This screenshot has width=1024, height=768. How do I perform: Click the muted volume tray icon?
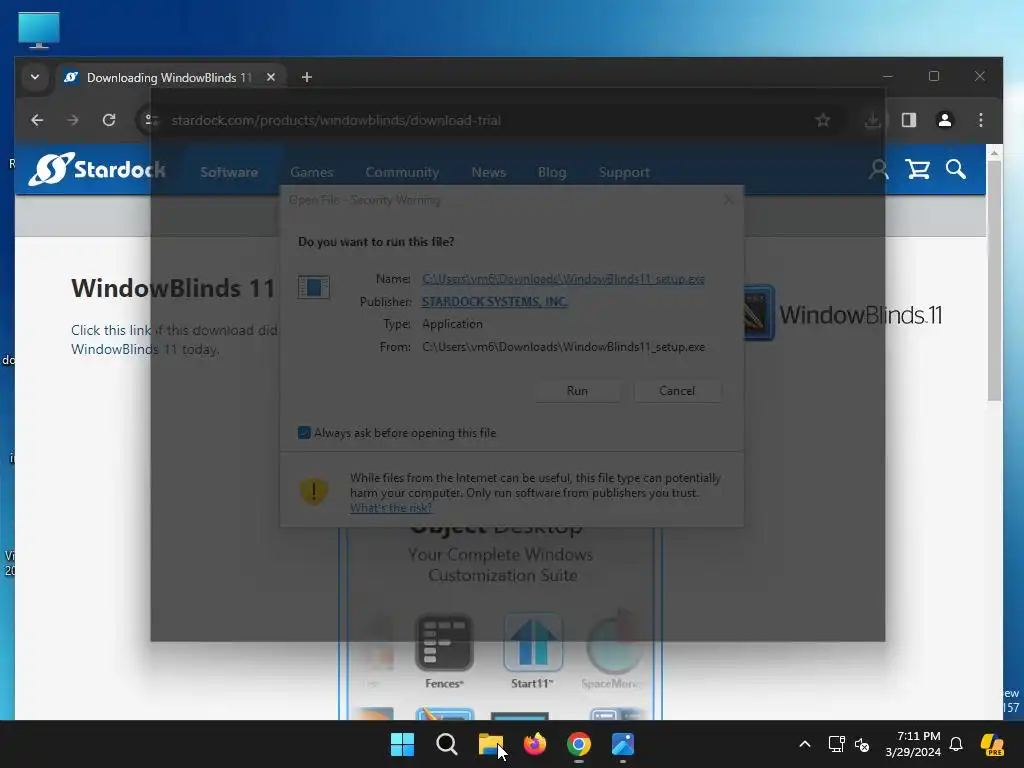[862, 744]
